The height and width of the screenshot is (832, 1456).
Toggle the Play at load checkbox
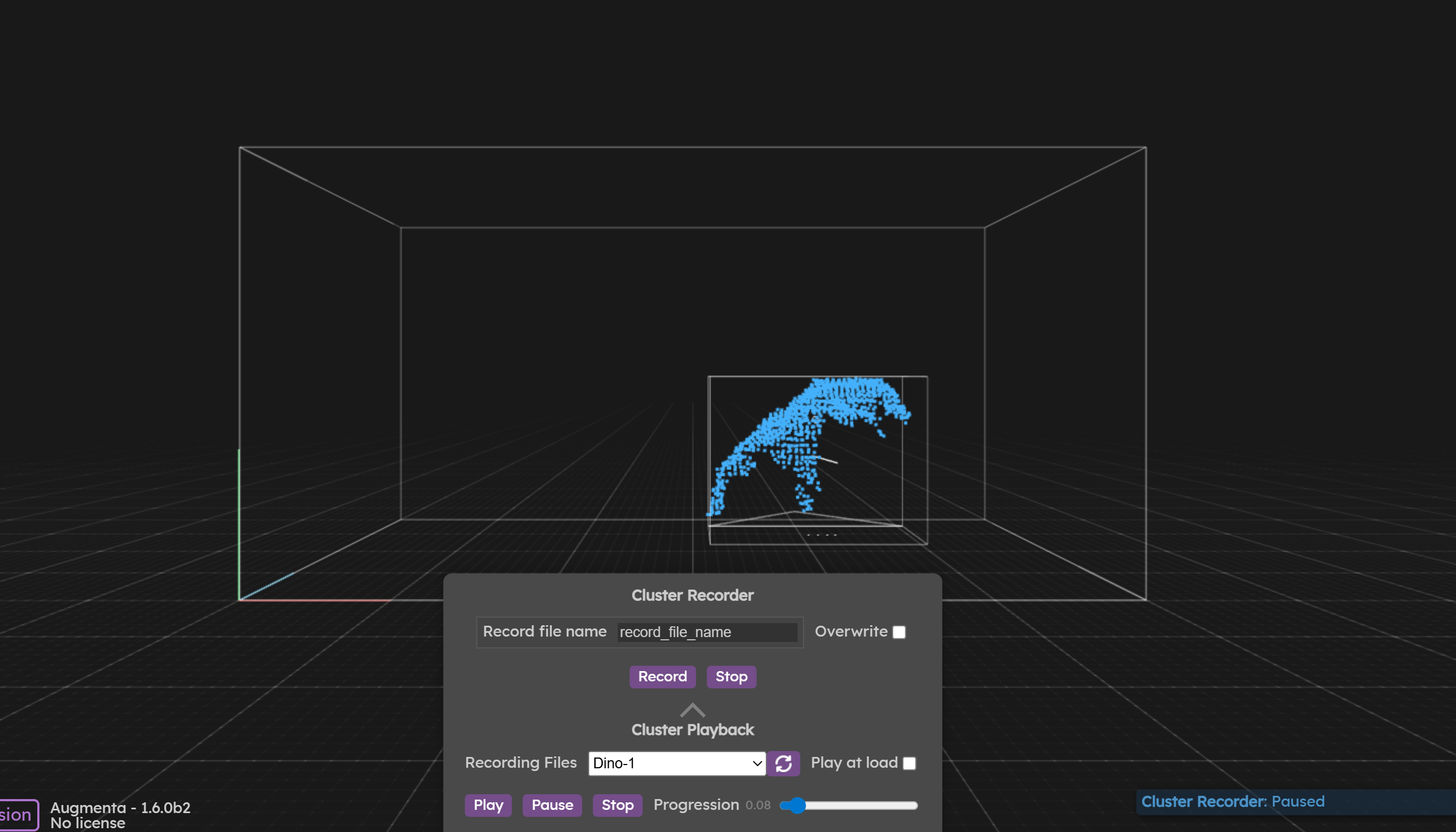coord(909,763)
